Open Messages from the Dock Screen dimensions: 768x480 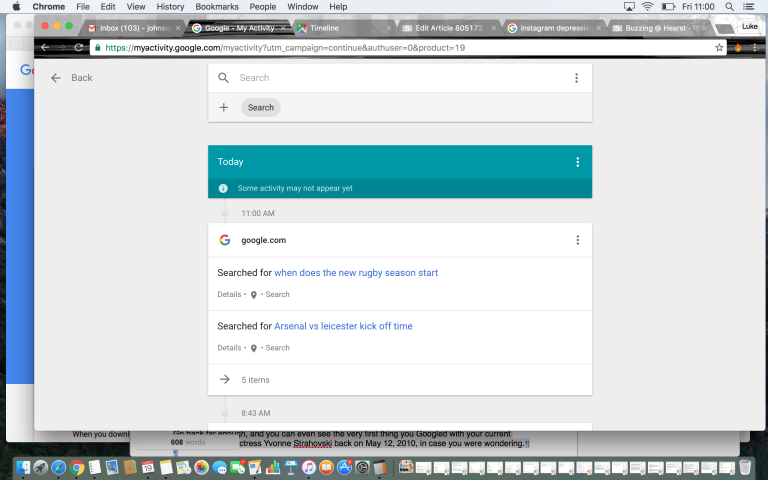pos(219,467)
